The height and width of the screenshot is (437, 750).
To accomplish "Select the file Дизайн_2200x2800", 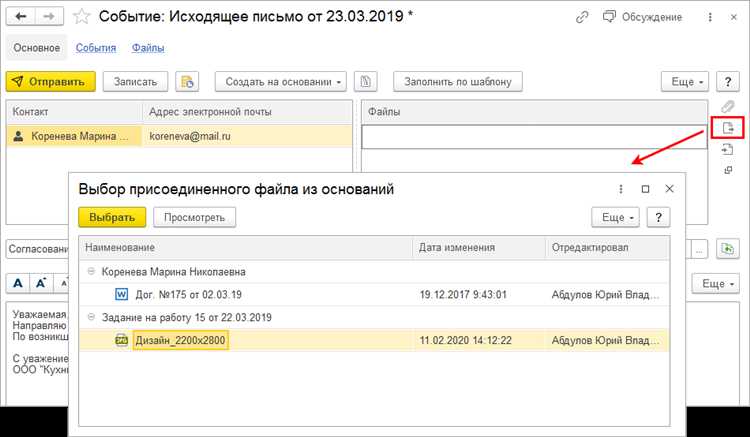I will pyautogui.click(x=180, y=340).
